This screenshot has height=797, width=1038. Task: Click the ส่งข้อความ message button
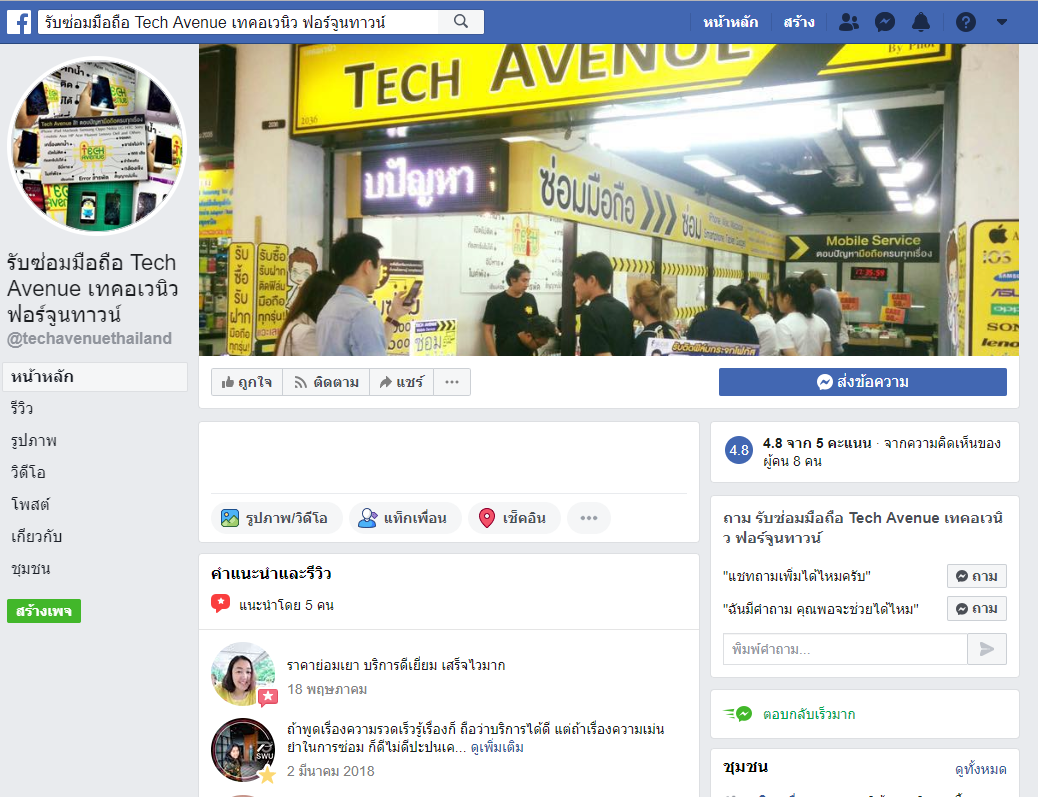coord(863,382)
